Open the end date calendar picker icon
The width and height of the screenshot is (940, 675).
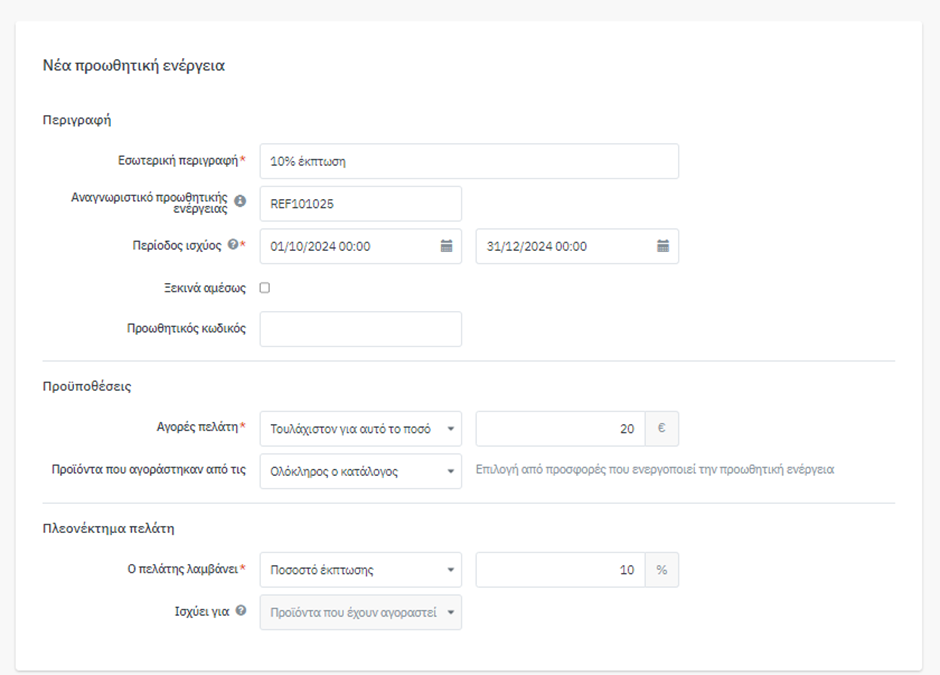(663, 246)
